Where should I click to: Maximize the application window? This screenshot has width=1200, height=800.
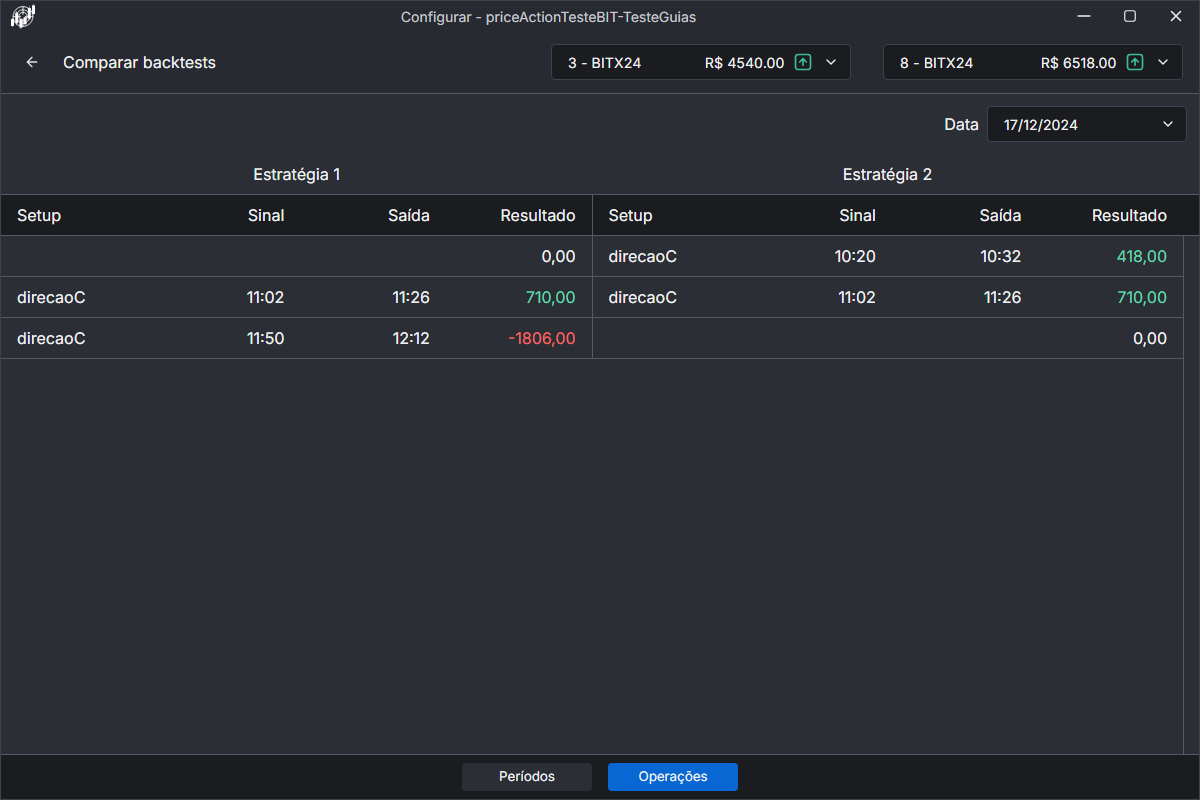pyautogui.click(x=1130, y=16)
